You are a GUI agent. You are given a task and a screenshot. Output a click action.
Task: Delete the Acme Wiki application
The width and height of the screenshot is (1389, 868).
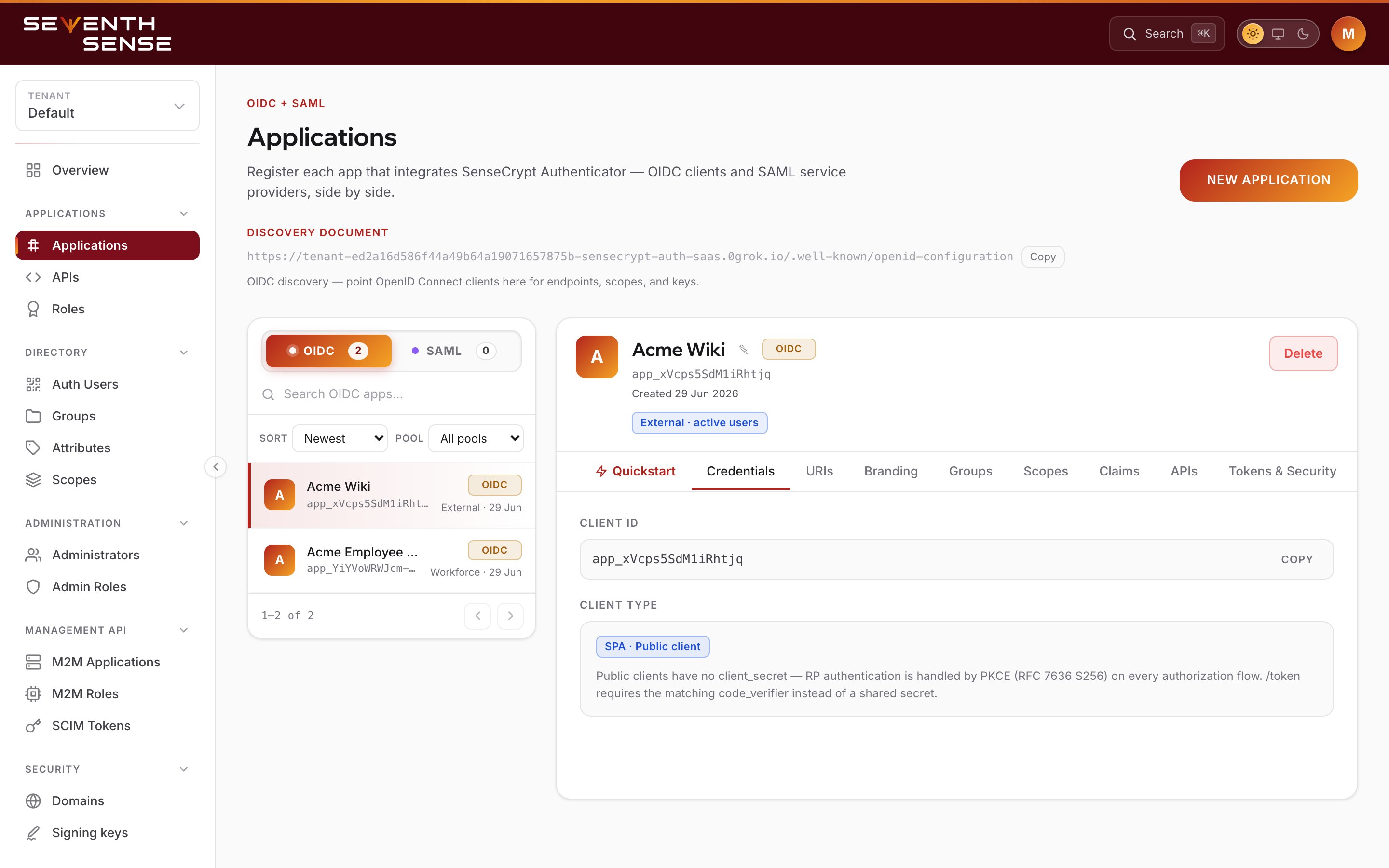(1303, 353)
